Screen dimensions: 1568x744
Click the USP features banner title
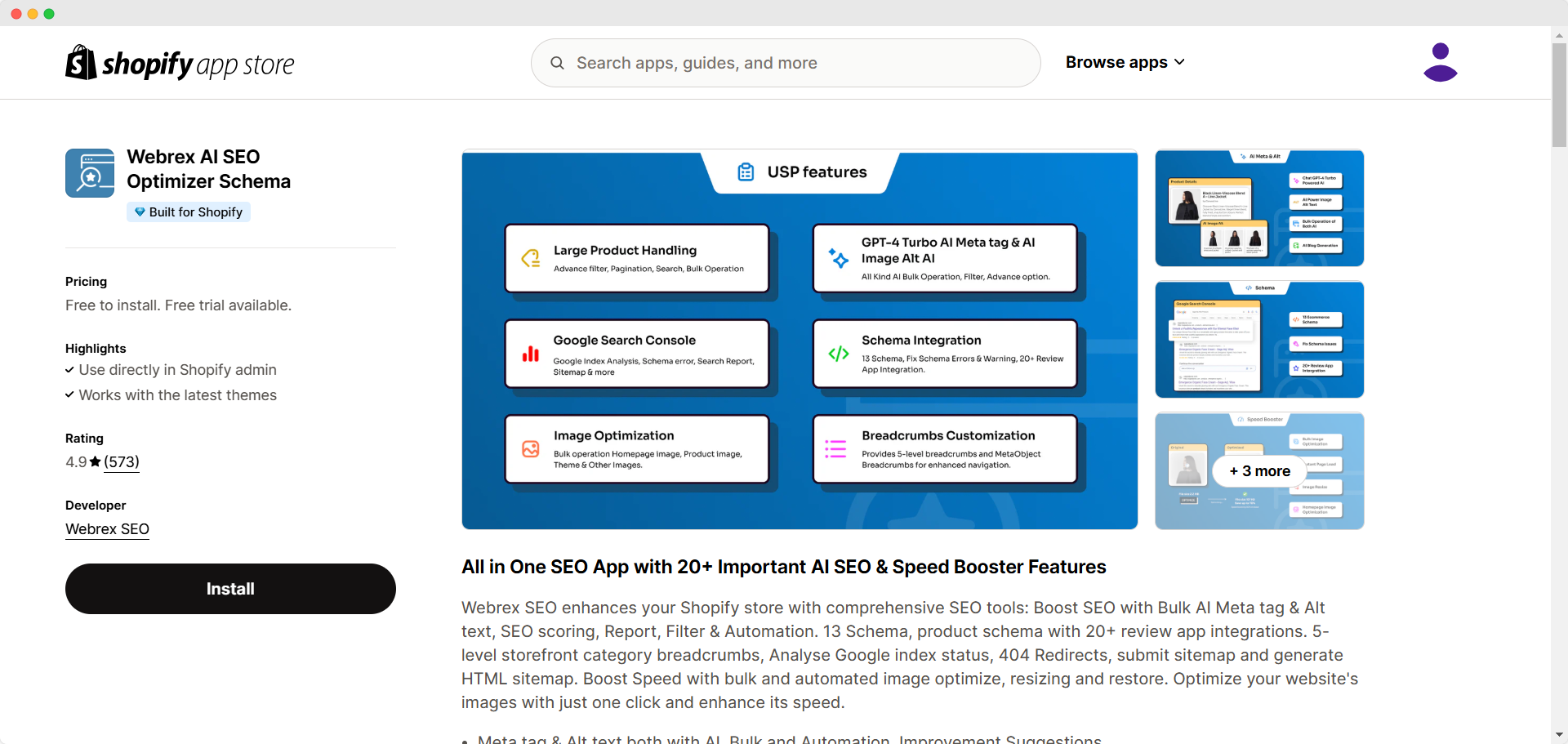[x=817, y=172]
